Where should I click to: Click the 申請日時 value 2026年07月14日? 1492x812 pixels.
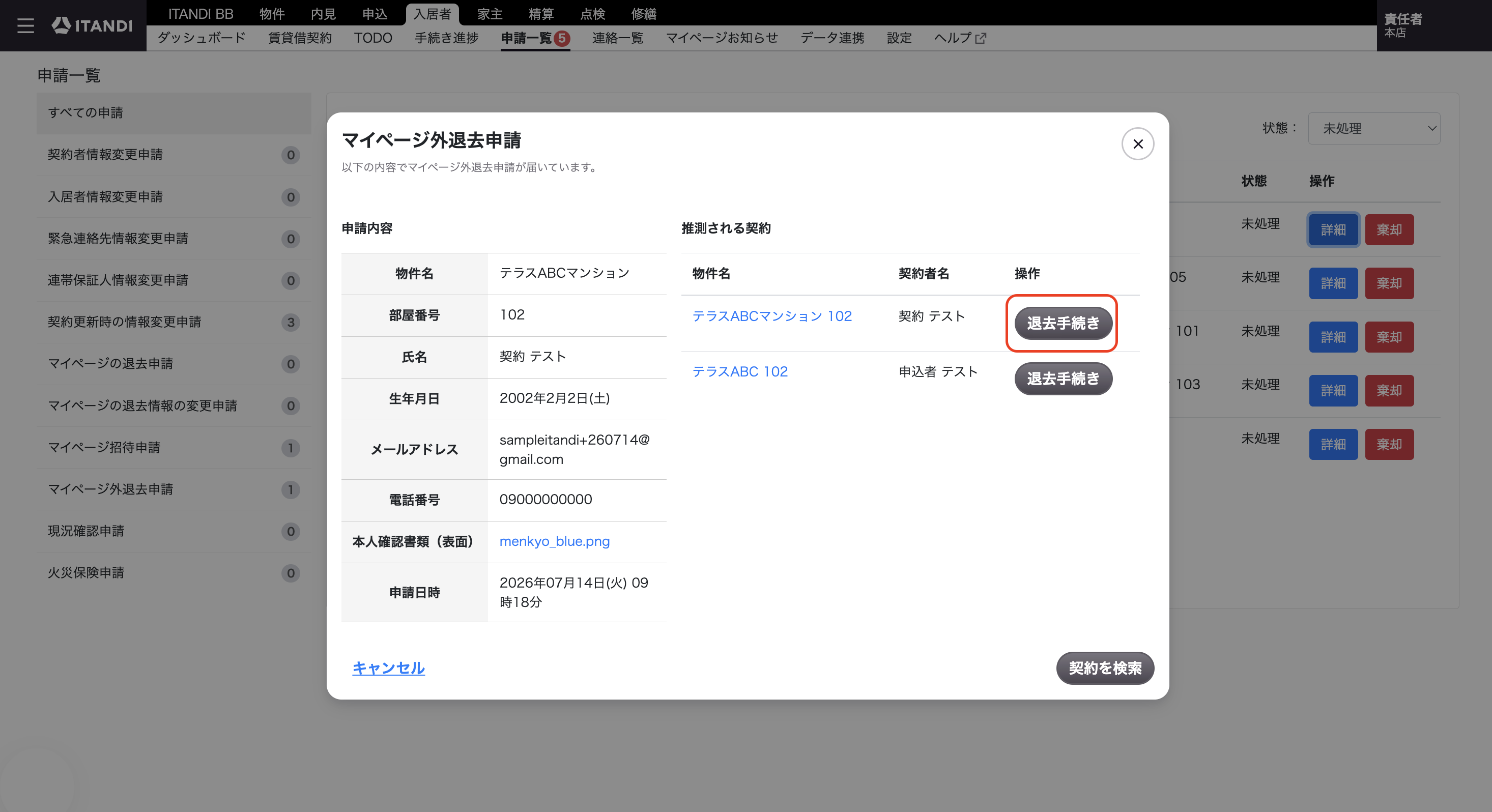pyautogui.click(x=573, y=592)
